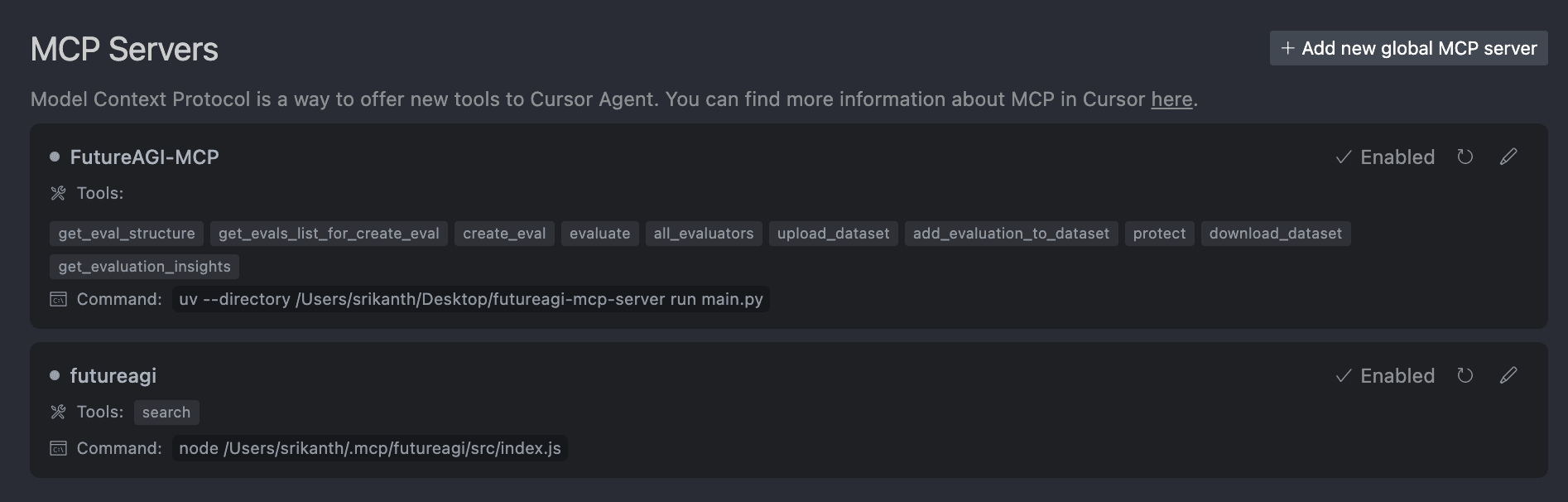Click the 'Tools:' label under FutureAGI-MCP
1568x502 pixels.
pos(100,193)
